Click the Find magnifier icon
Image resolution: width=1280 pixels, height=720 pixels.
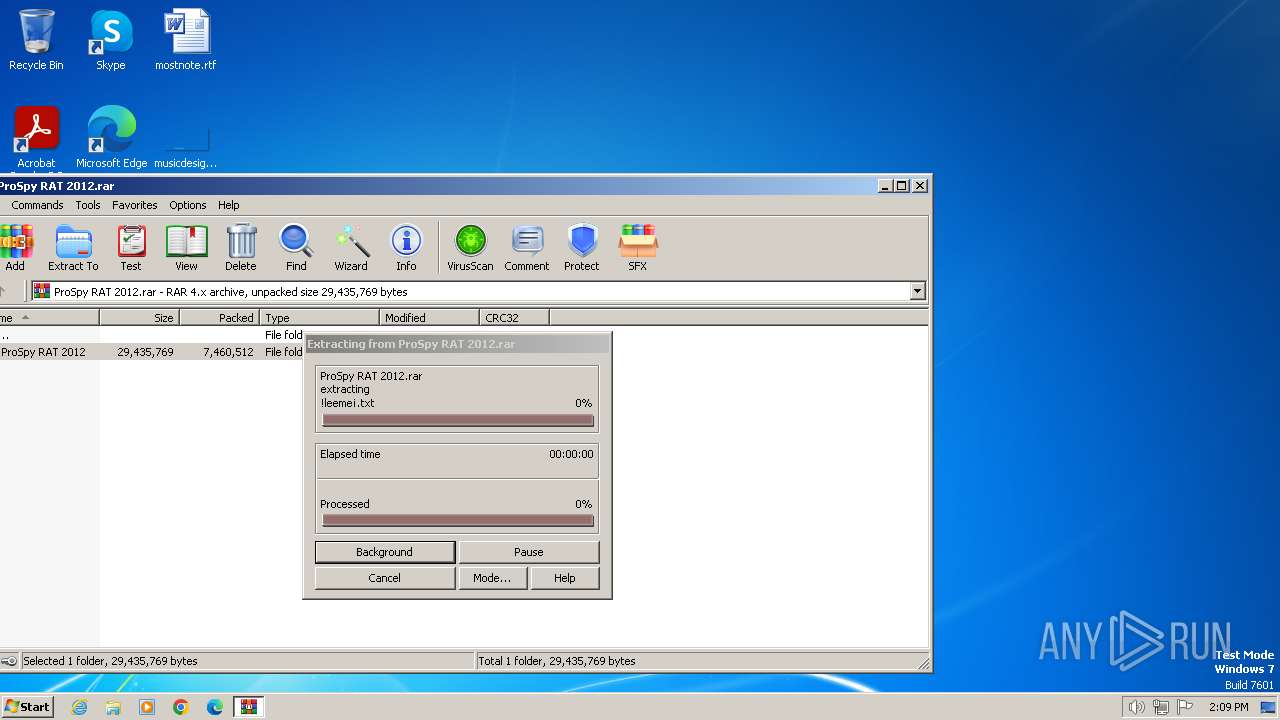(296, 247)
